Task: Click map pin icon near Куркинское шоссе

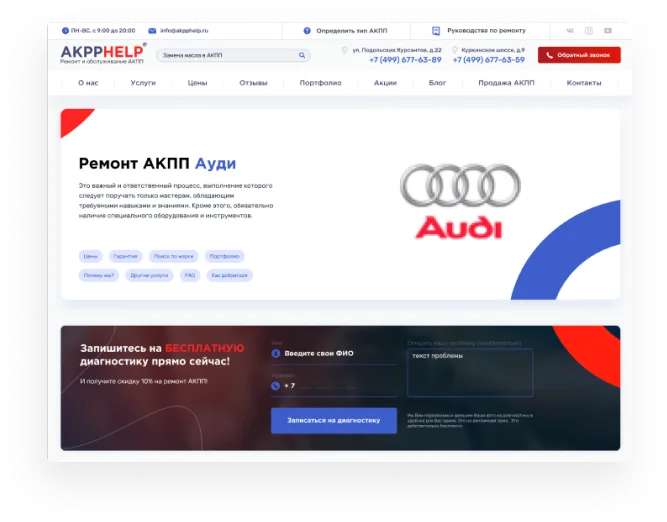Action: pyautogui.click(x=454, y=50)
